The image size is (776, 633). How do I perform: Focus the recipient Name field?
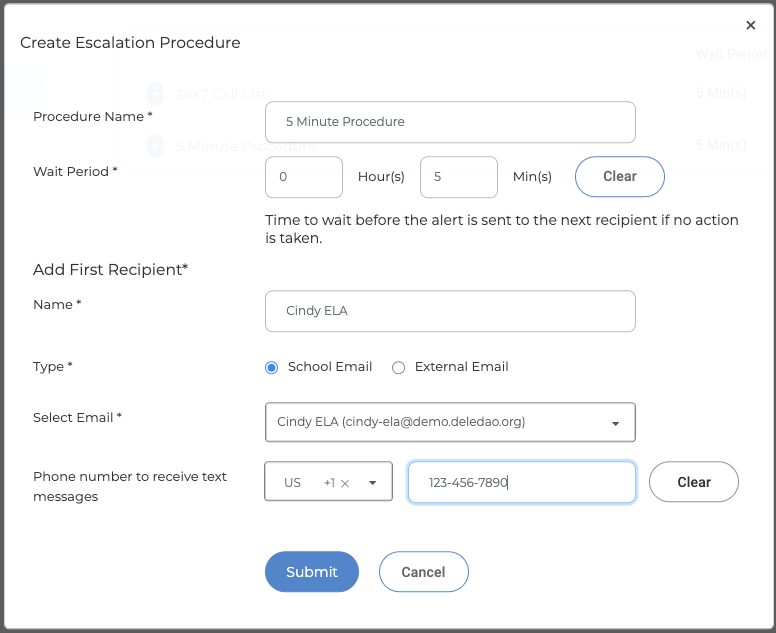450,311
